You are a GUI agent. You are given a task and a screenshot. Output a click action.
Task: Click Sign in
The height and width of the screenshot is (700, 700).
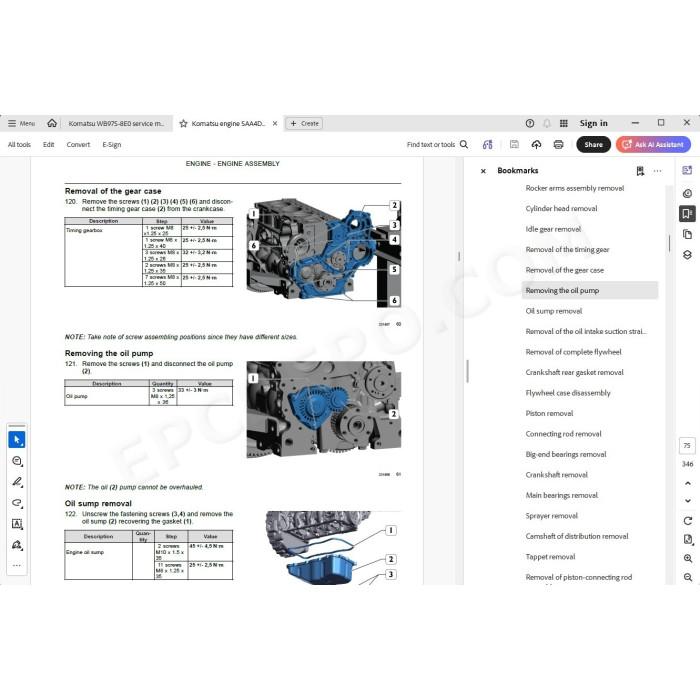tap(594, 123)
